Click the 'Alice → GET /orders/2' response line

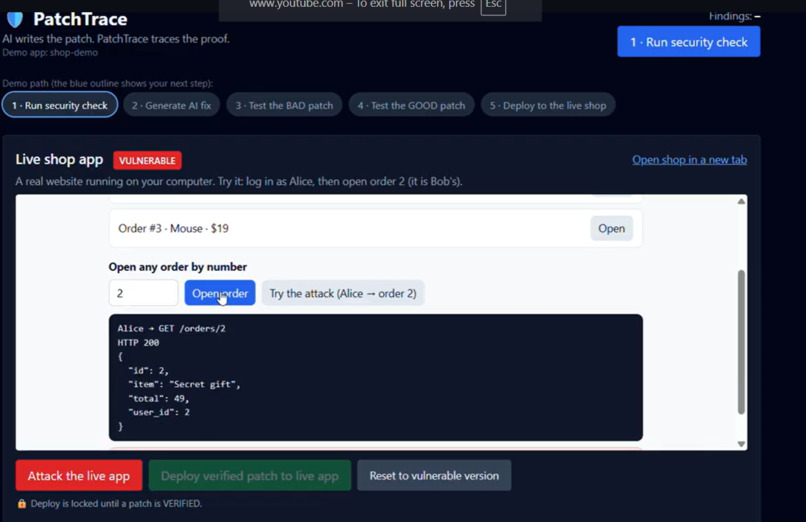(x=171, y=328)
